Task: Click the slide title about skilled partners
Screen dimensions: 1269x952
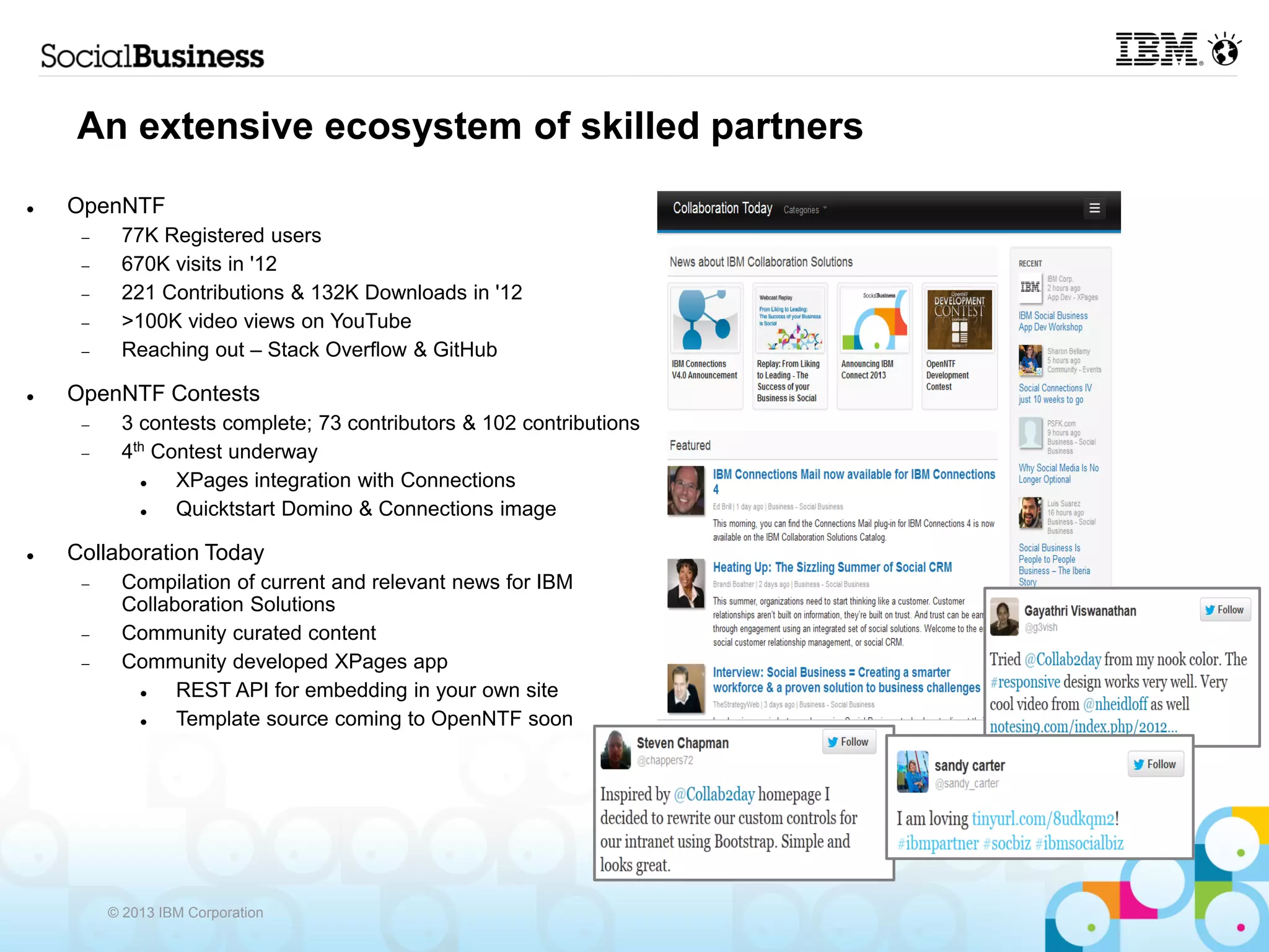Action: click(x=470, y=126)
